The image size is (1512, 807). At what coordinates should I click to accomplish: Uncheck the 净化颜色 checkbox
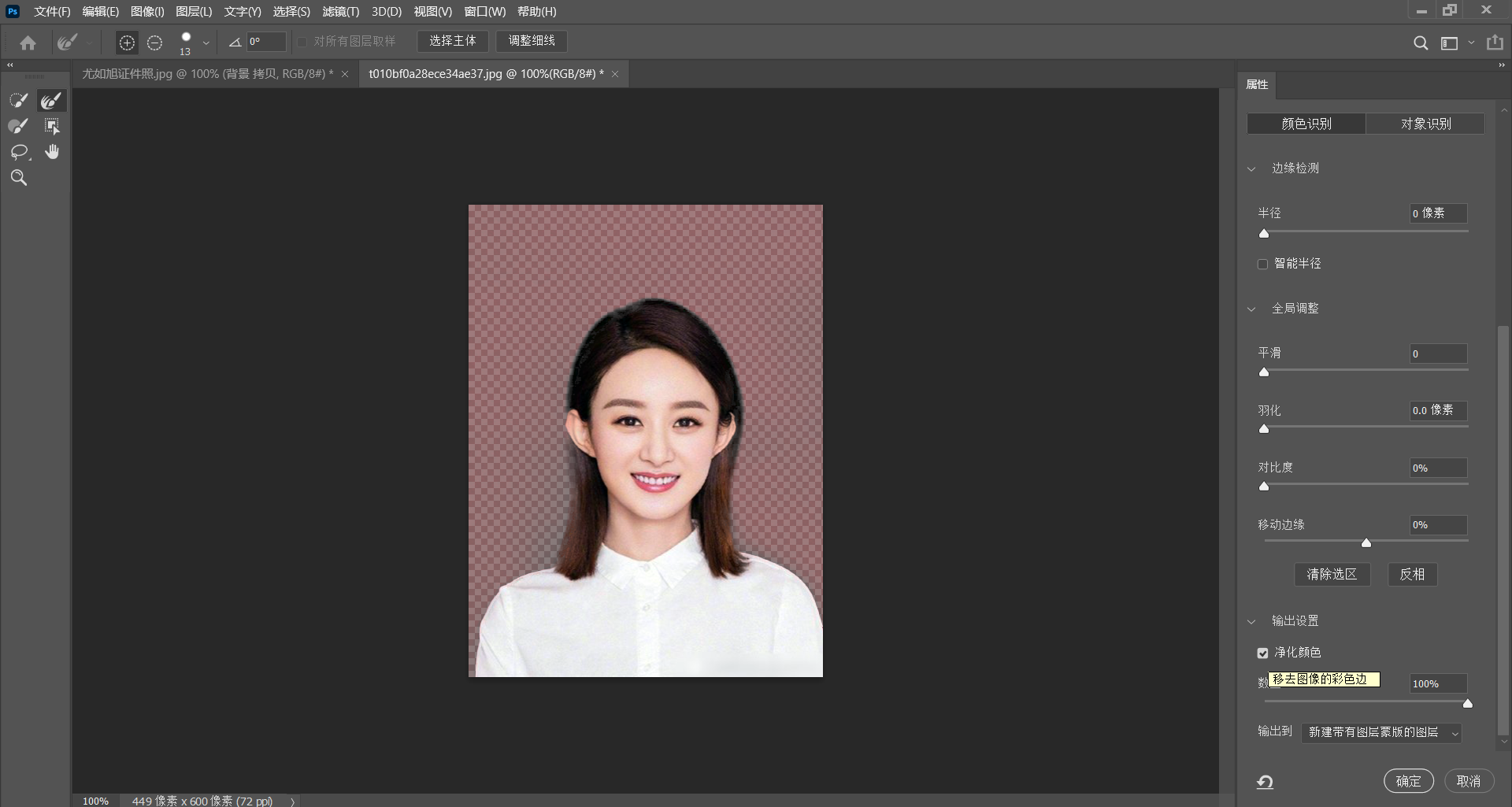click(1263, 653)
